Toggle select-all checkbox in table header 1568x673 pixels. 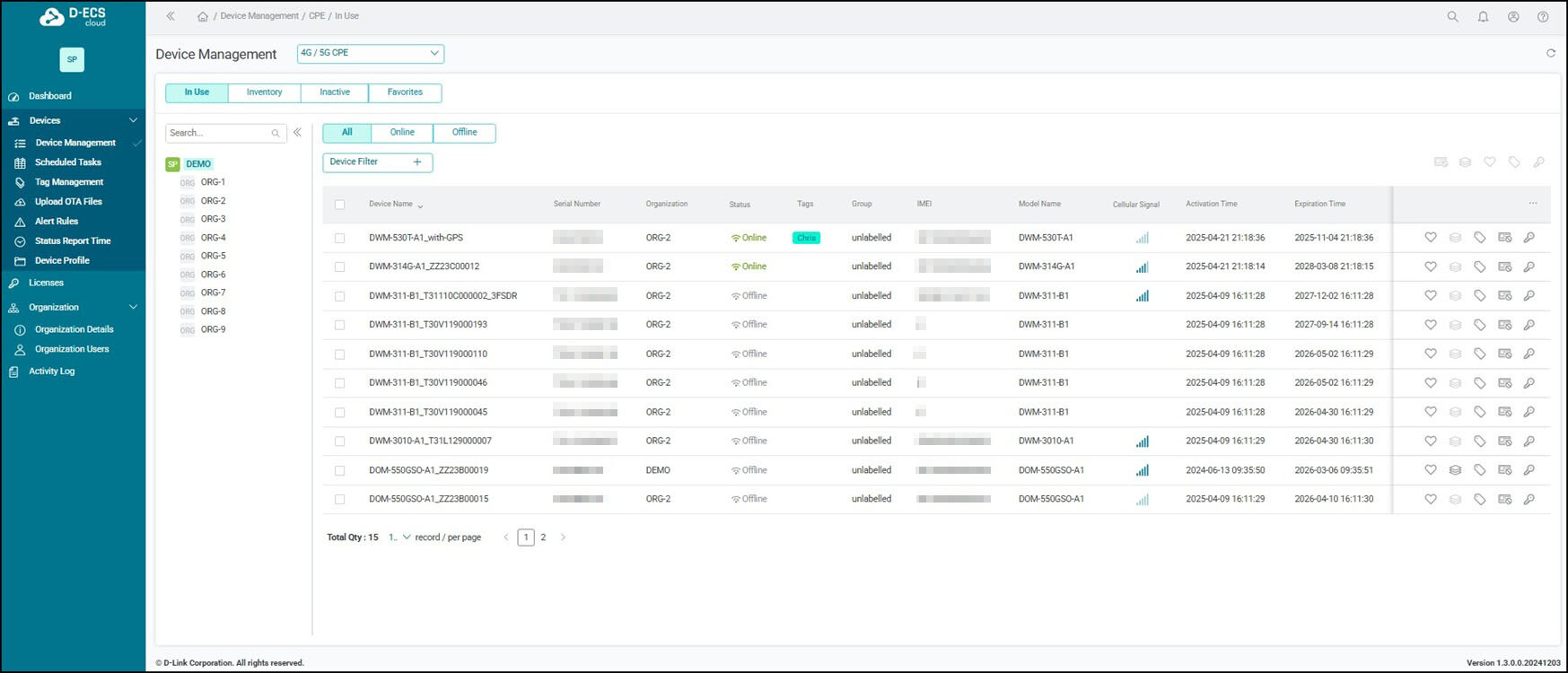[x=339, y=205]
